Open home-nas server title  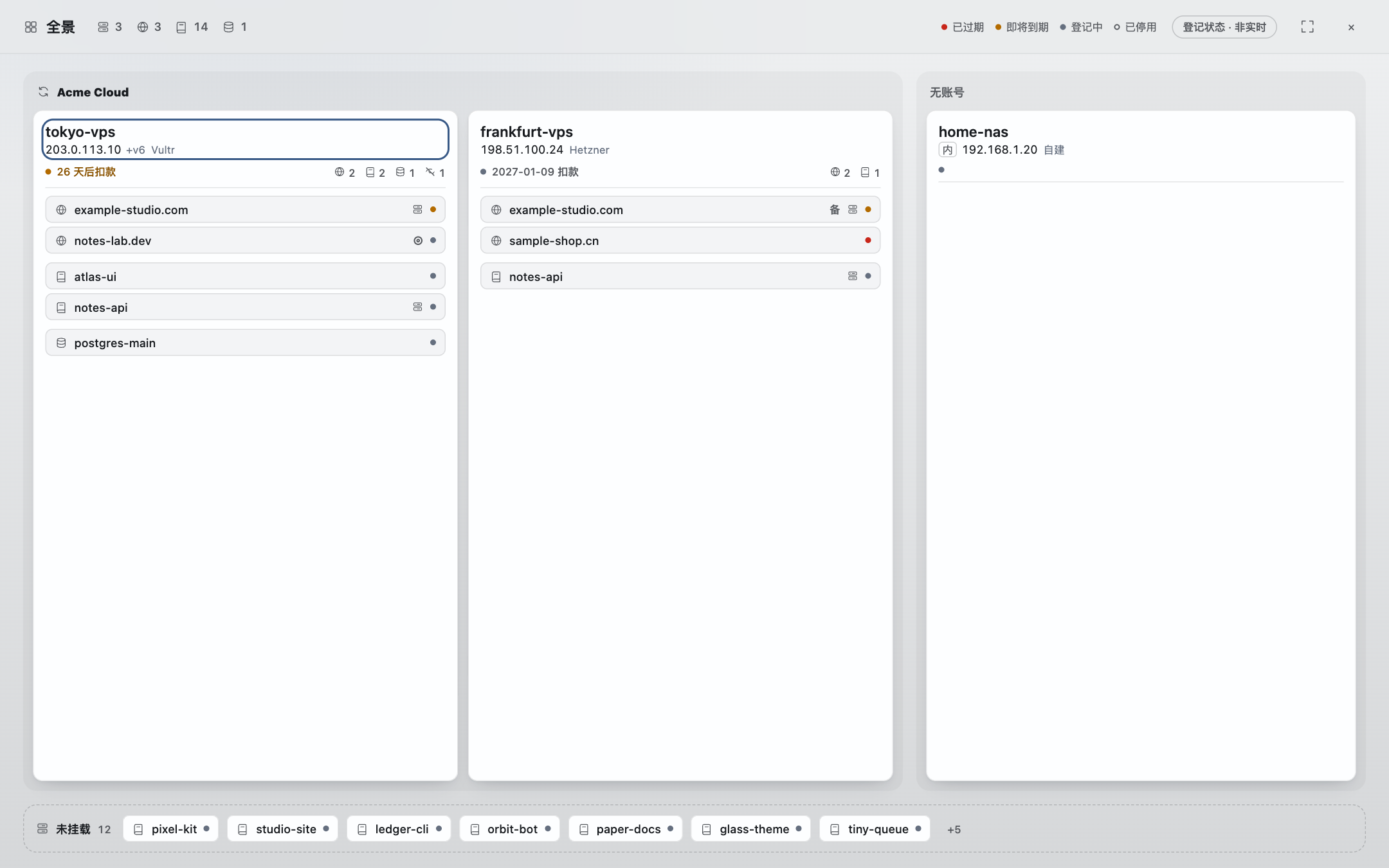tap(974, 132)
